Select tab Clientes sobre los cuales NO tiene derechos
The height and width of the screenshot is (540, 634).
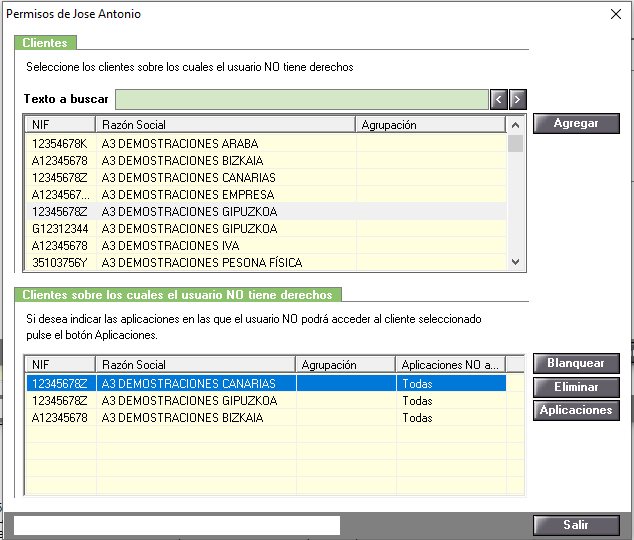tap(178, 295)
